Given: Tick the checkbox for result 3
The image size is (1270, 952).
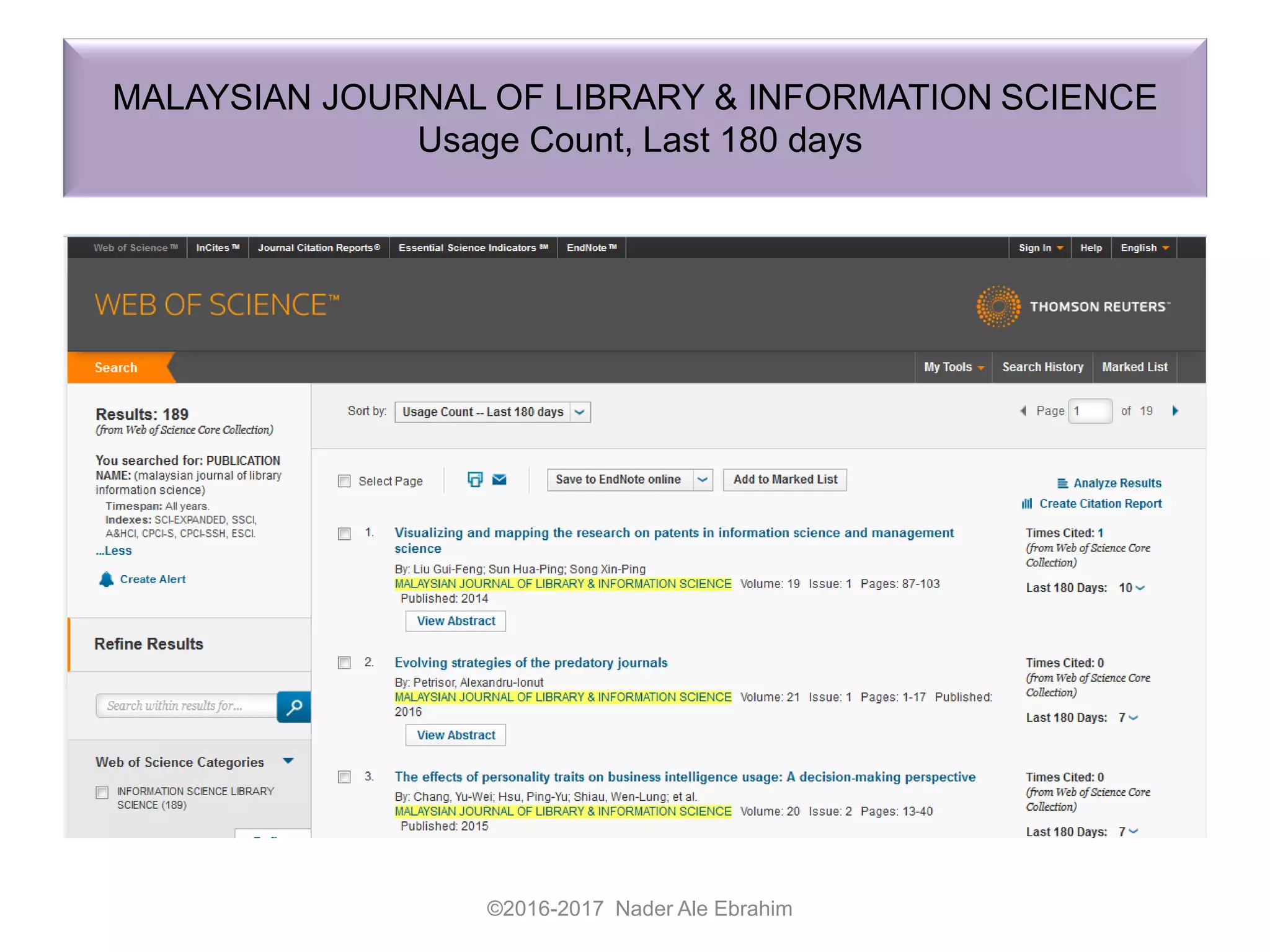Looking at the screenshot, I should 344,777.
